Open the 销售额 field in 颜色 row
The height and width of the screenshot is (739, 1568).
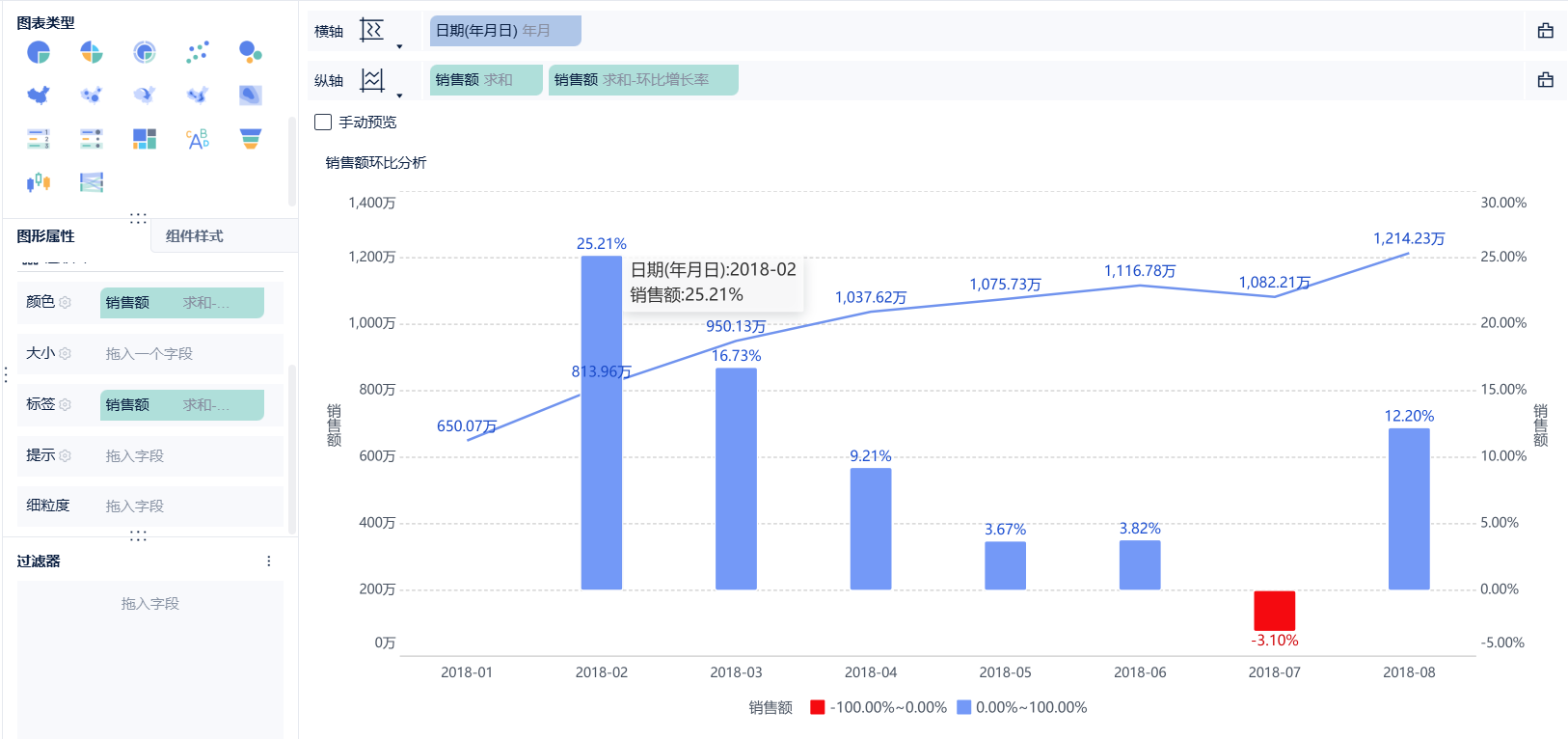pos(182,303)
